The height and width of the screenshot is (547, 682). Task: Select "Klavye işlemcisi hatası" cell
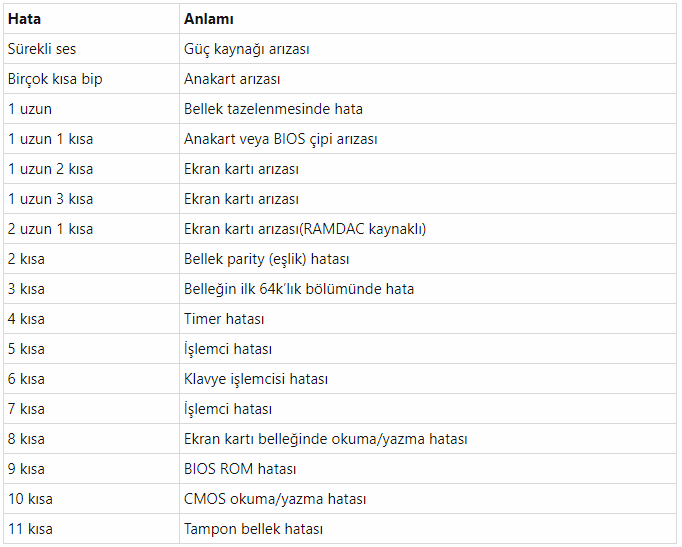[x=256, y=379]
